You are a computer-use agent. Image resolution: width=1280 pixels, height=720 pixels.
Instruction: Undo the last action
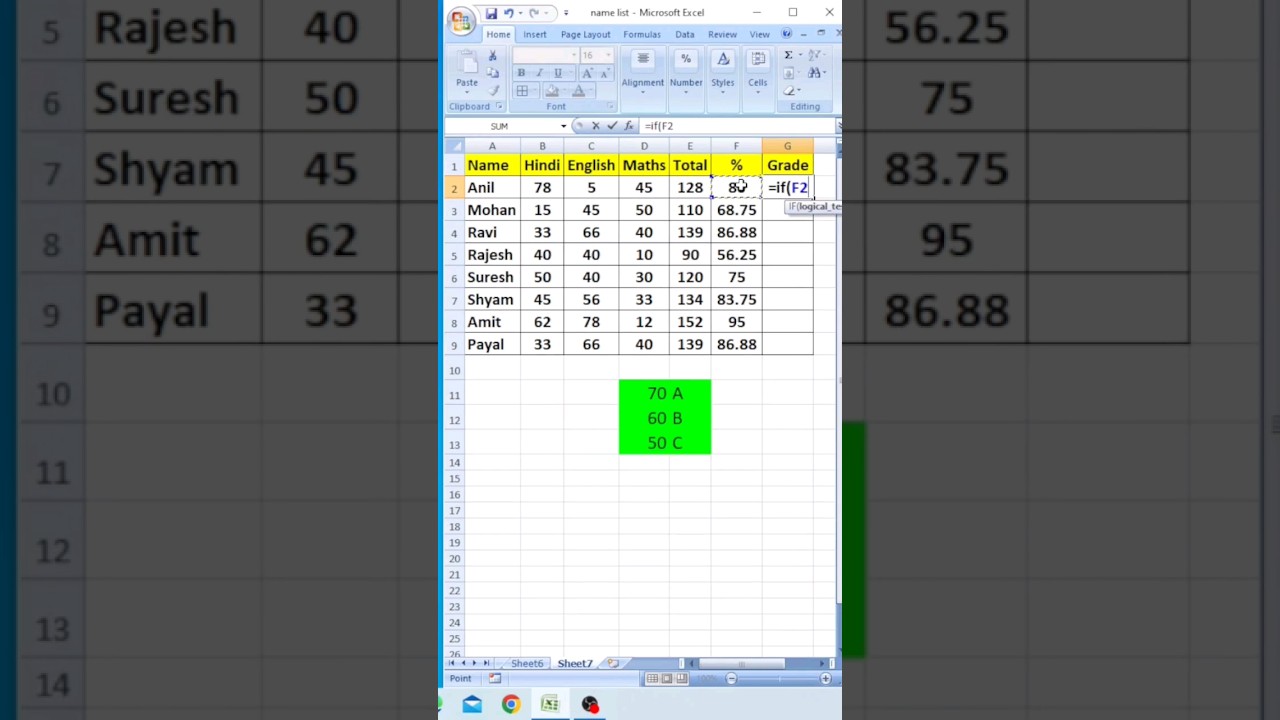click(x=509, y=13)
